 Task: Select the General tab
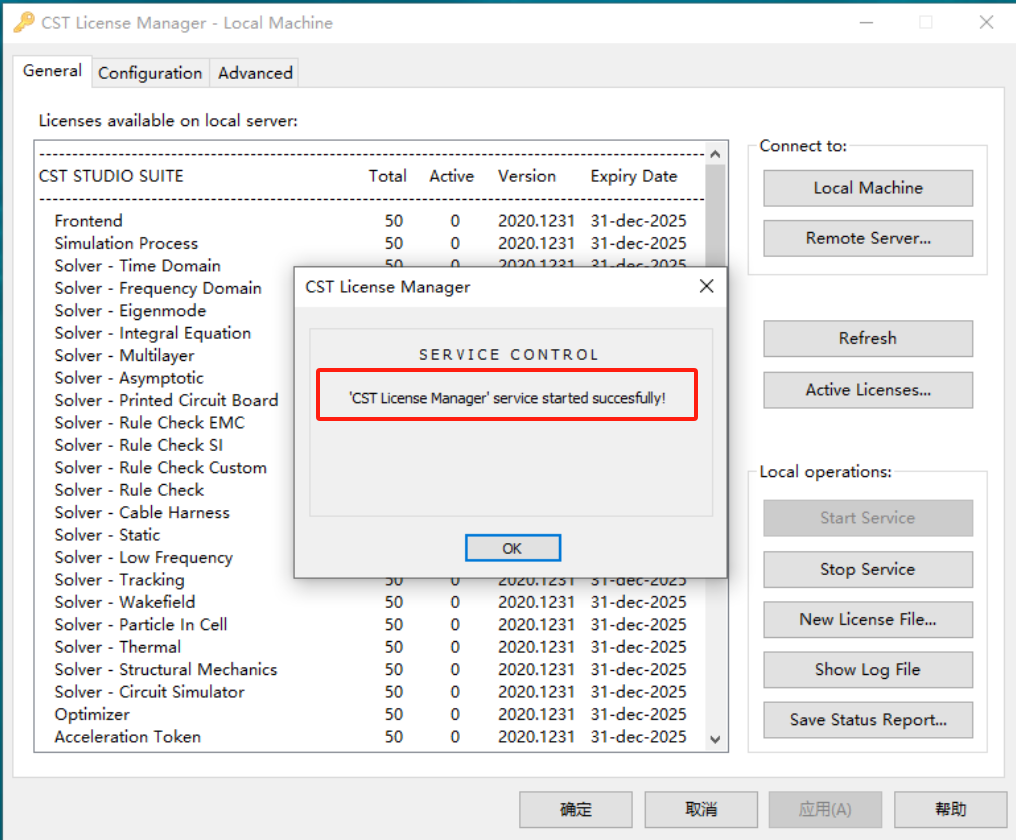[52, 71]
